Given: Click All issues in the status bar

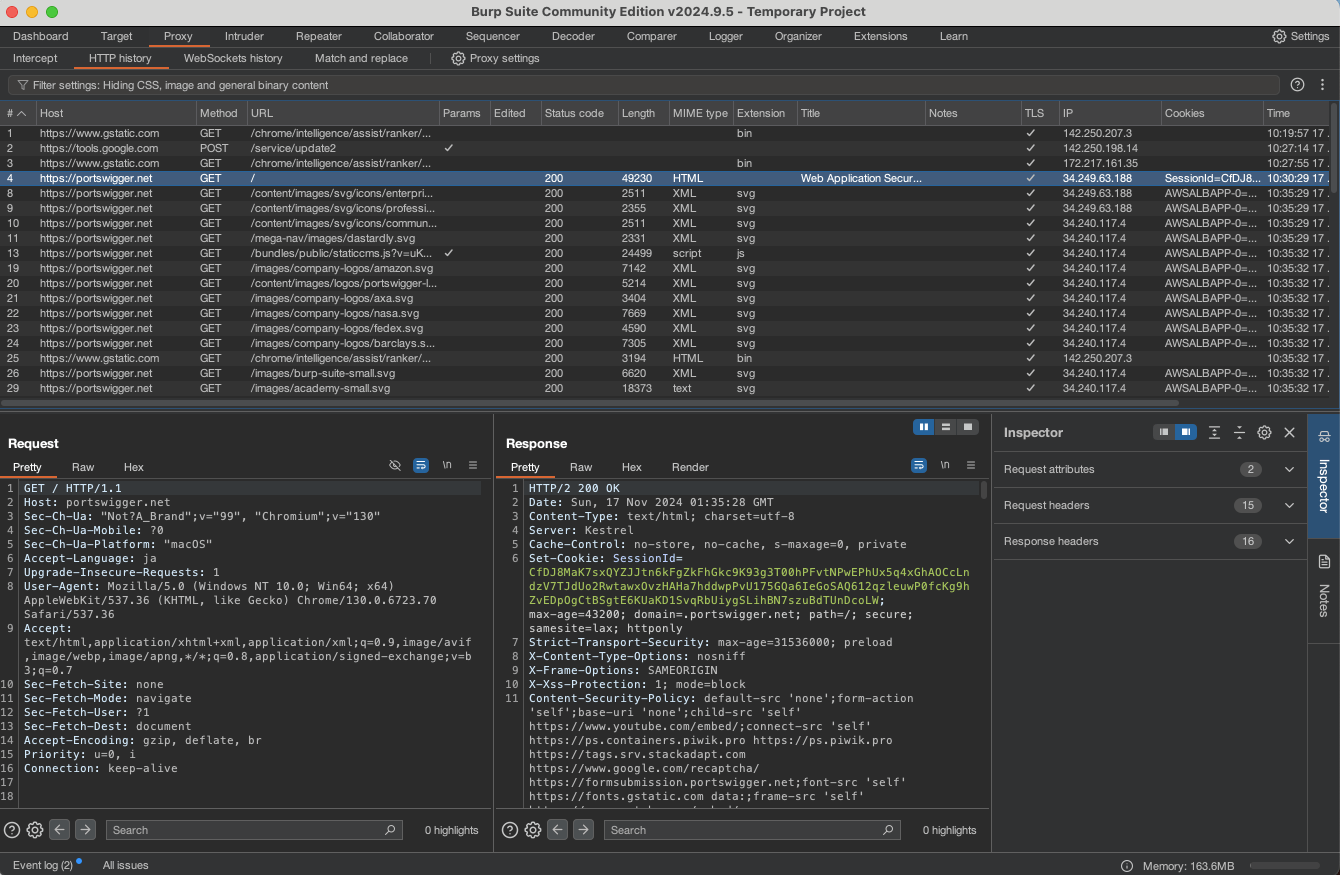Looking at the screenshot, I should pos(125,865).
